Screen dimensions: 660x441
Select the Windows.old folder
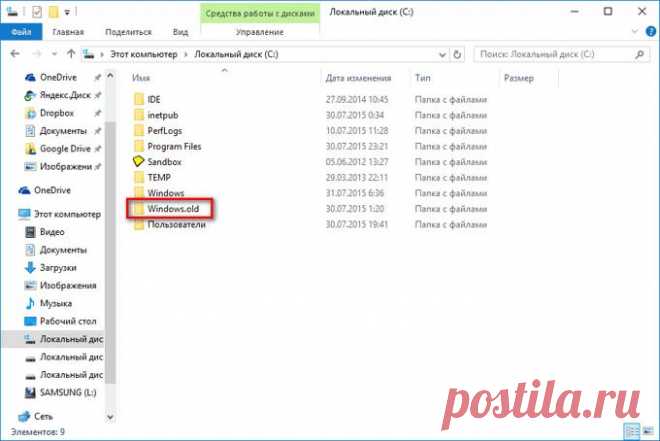[x=173, y=208]
